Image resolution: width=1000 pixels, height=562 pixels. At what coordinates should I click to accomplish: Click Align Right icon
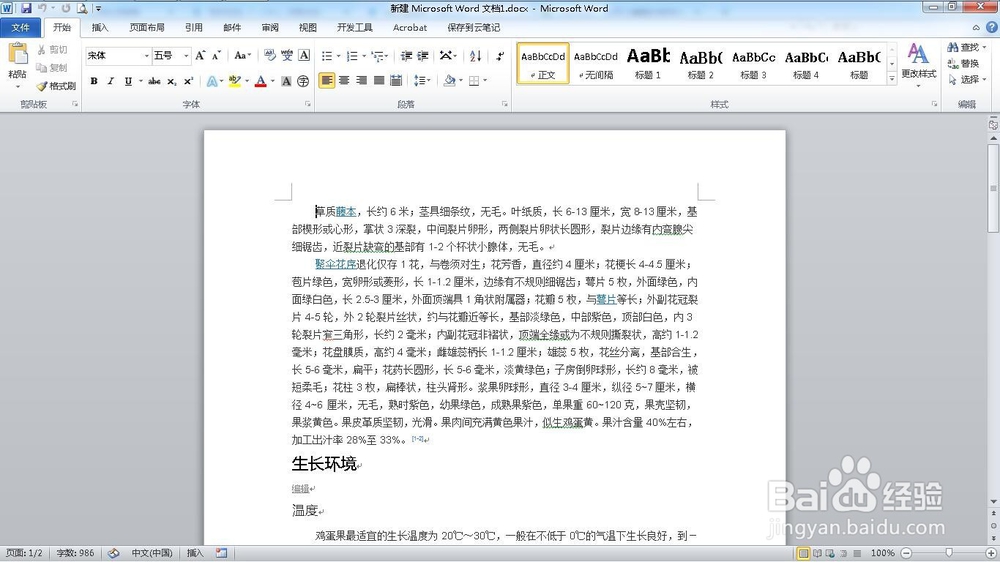(361, 80)
